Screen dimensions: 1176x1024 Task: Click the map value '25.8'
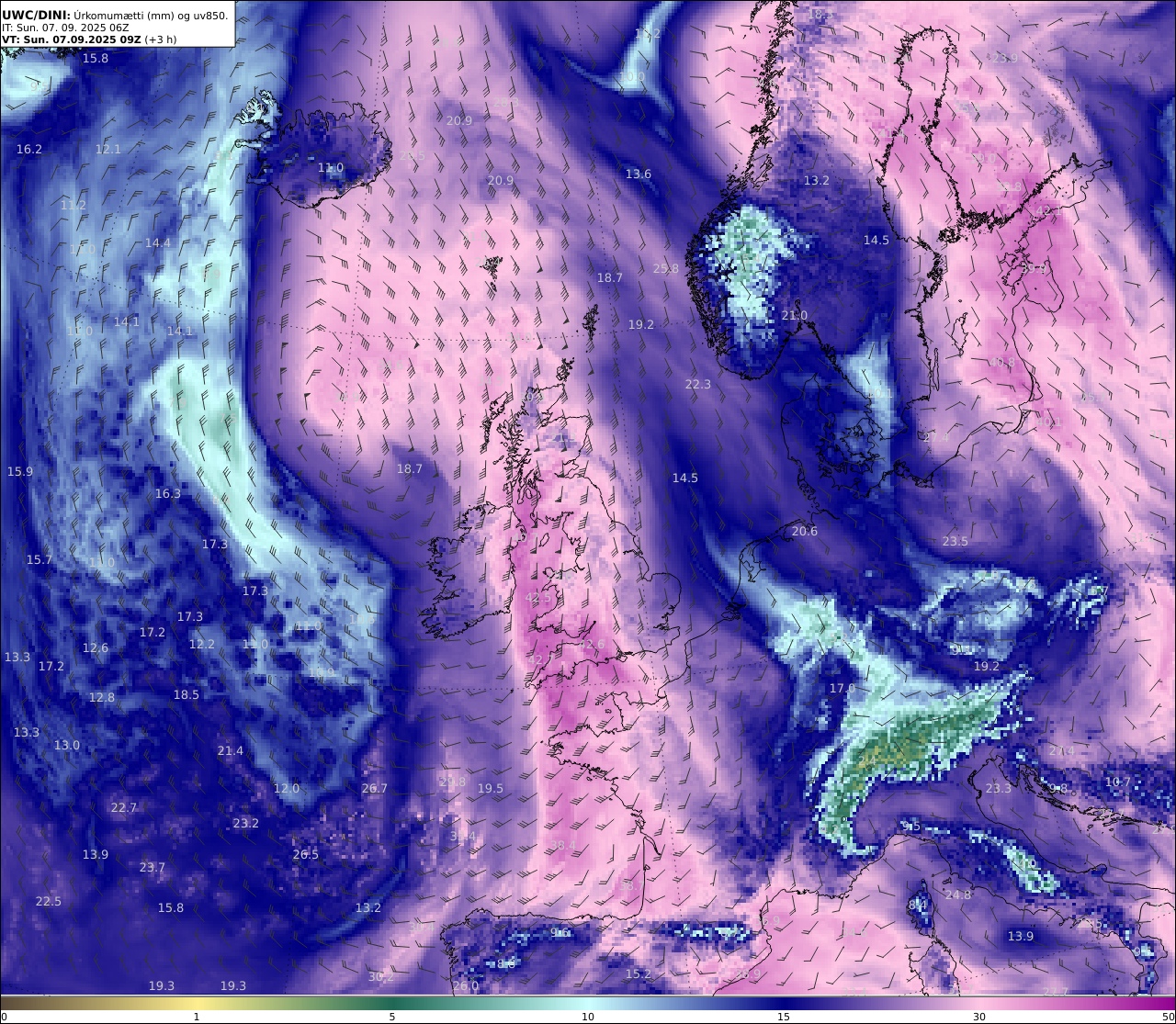(x=666, y=268)
